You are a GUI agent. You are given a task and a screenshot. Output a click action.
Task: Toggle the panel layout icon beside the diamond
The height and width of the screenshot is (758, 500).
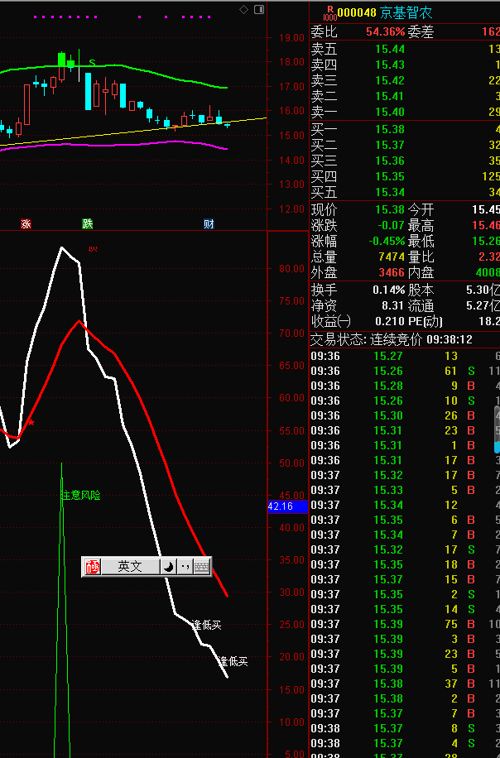pos(259,9)
